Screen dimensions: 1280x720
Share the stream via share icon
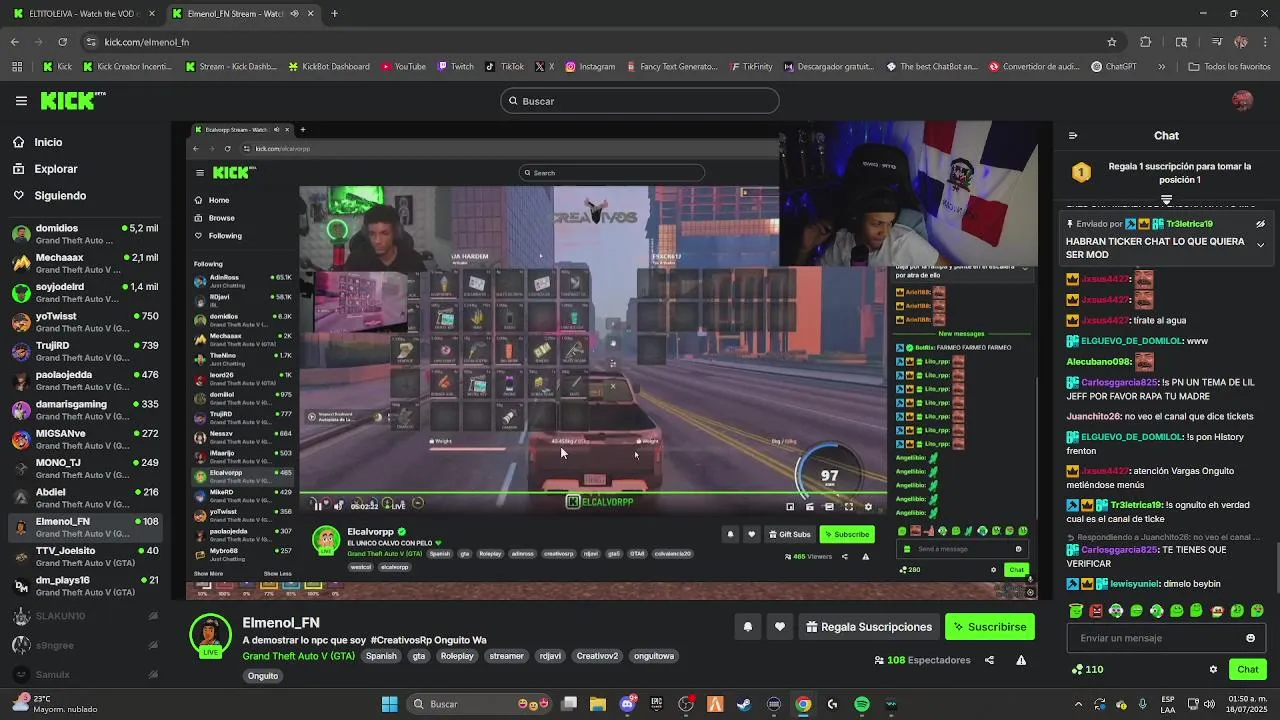[989, 660]
